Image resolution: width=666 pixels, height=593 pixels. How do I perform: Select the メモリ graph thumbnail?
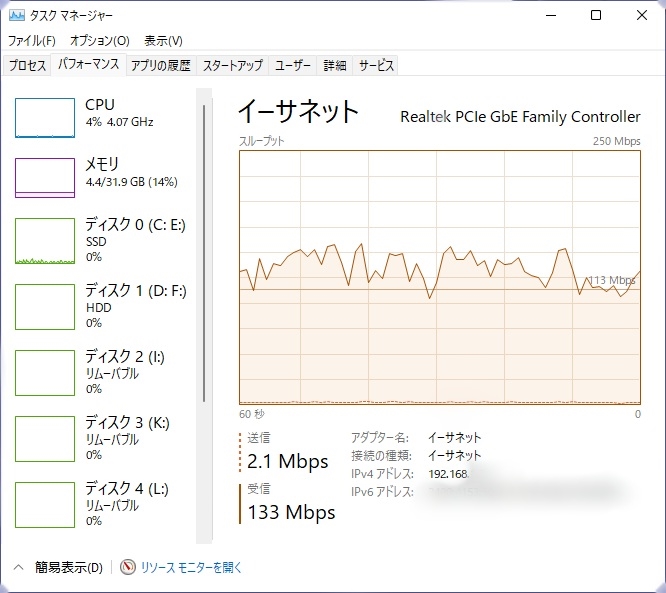coord(45,178)
